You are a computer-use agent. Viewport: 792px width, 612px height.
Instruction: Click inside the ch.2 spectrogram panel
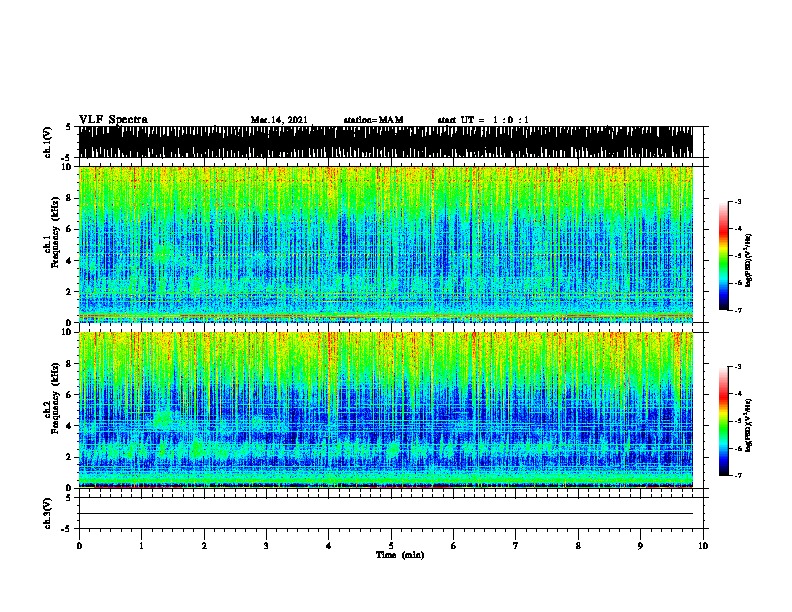pos(386,410)
